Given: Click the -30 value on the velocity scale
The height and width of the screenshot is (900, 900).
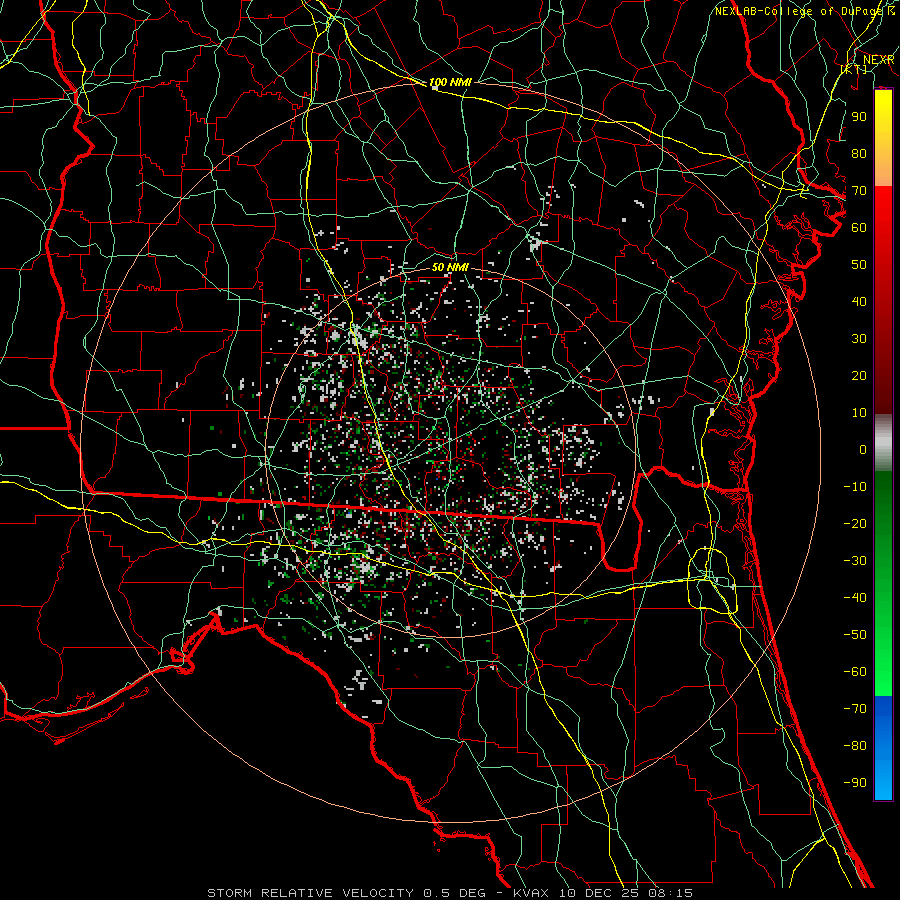Looking at the screenshot, I should coord(855,561).
